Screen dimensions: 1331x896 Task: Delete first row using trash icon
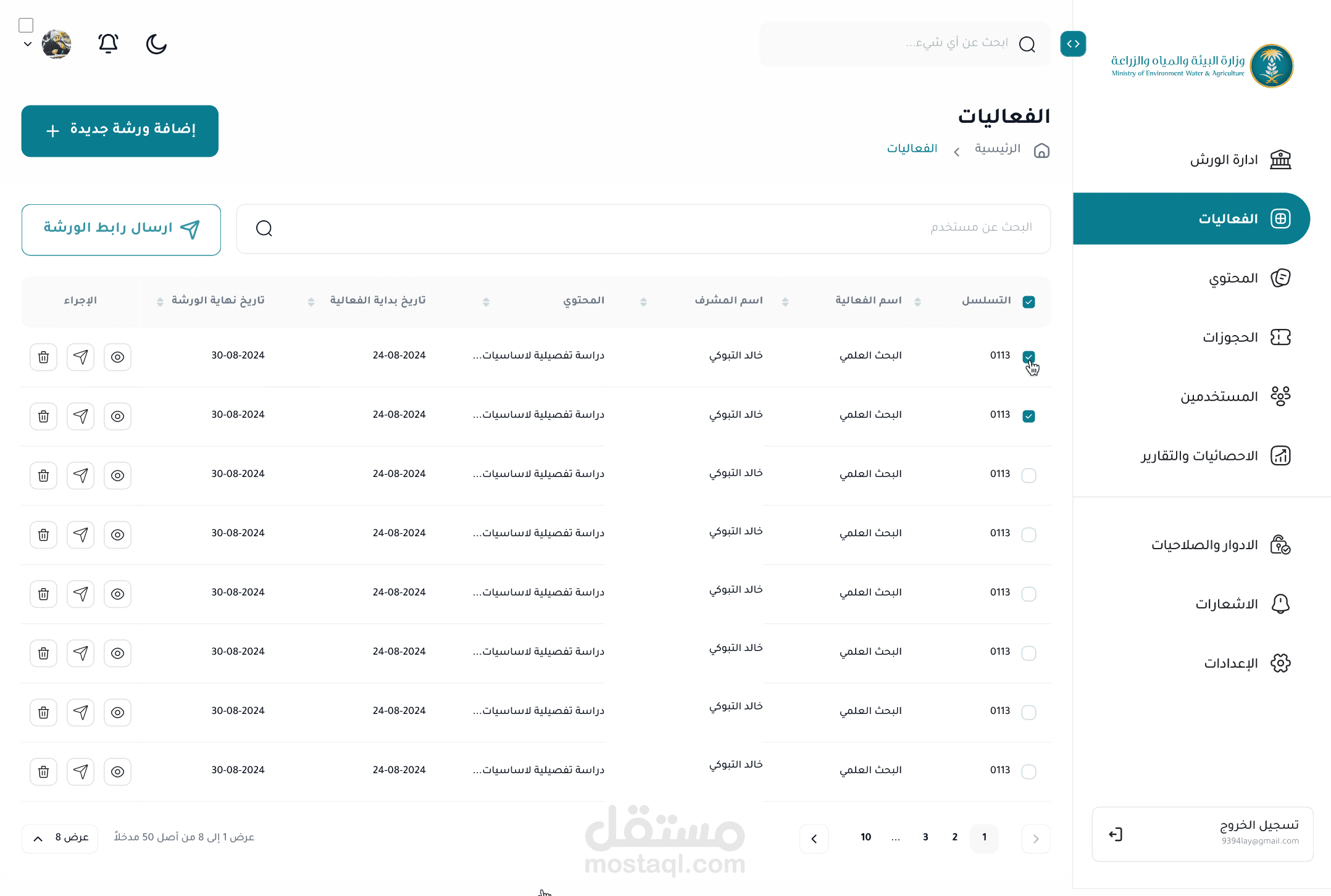[43, 357]
